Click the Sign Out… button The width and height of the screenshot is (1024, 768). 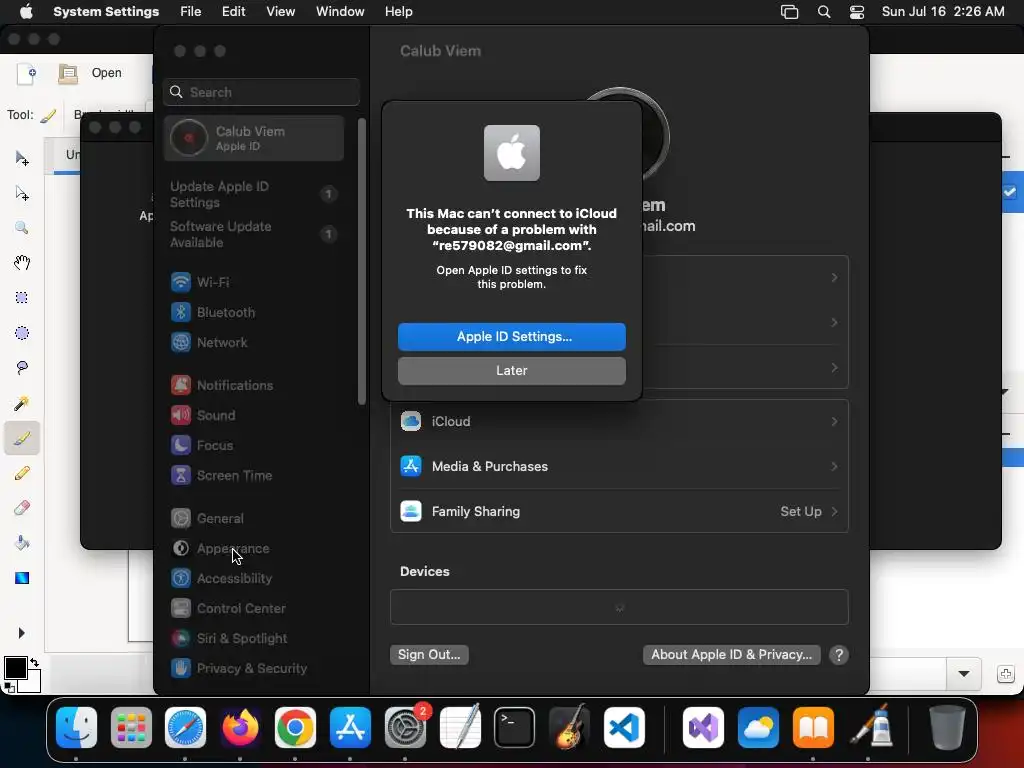[x=429, y=654]
